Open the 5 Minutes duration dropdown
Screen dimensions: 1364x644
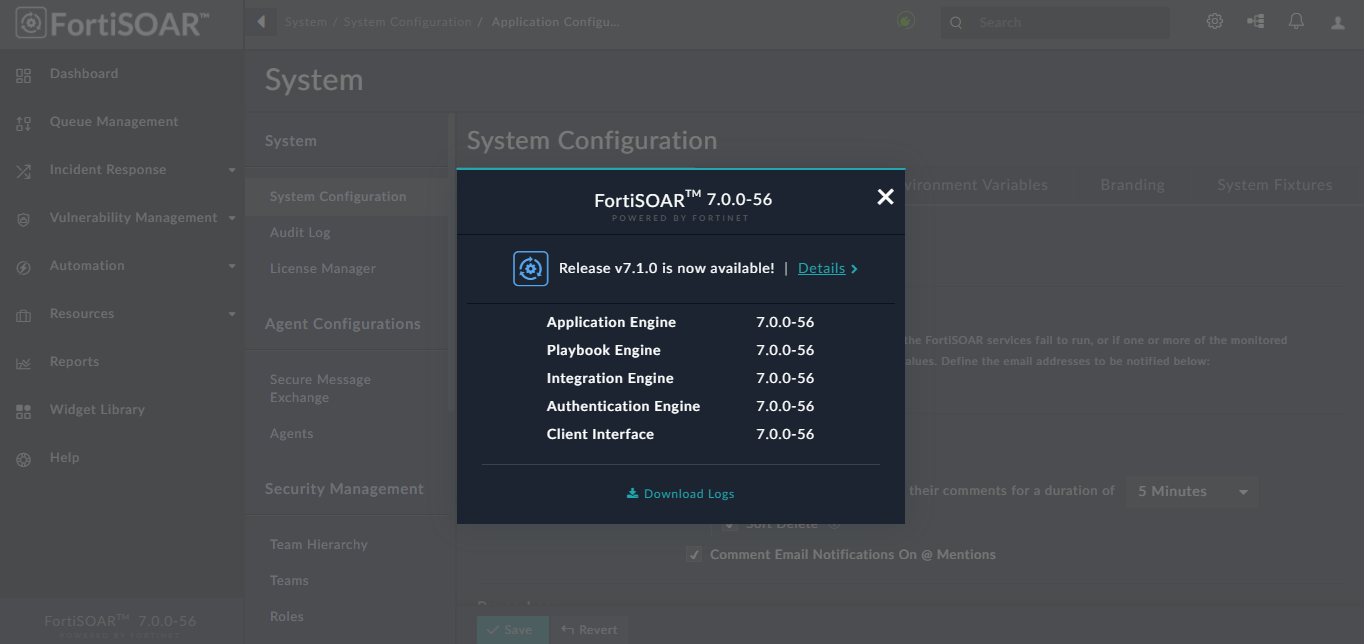pos(1192,491)
